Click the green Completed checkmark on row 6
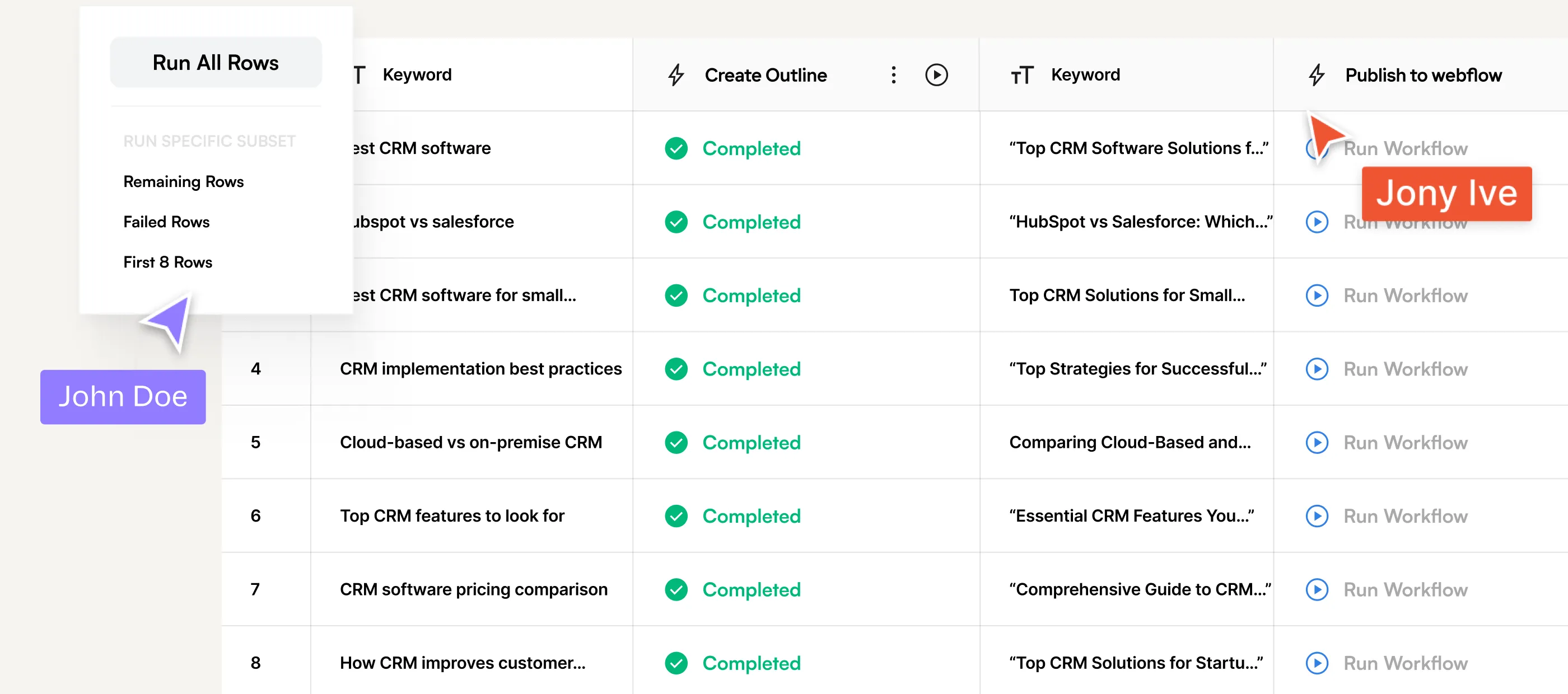The height and width of the screenshot is (694, 1568). coord(676,516)
